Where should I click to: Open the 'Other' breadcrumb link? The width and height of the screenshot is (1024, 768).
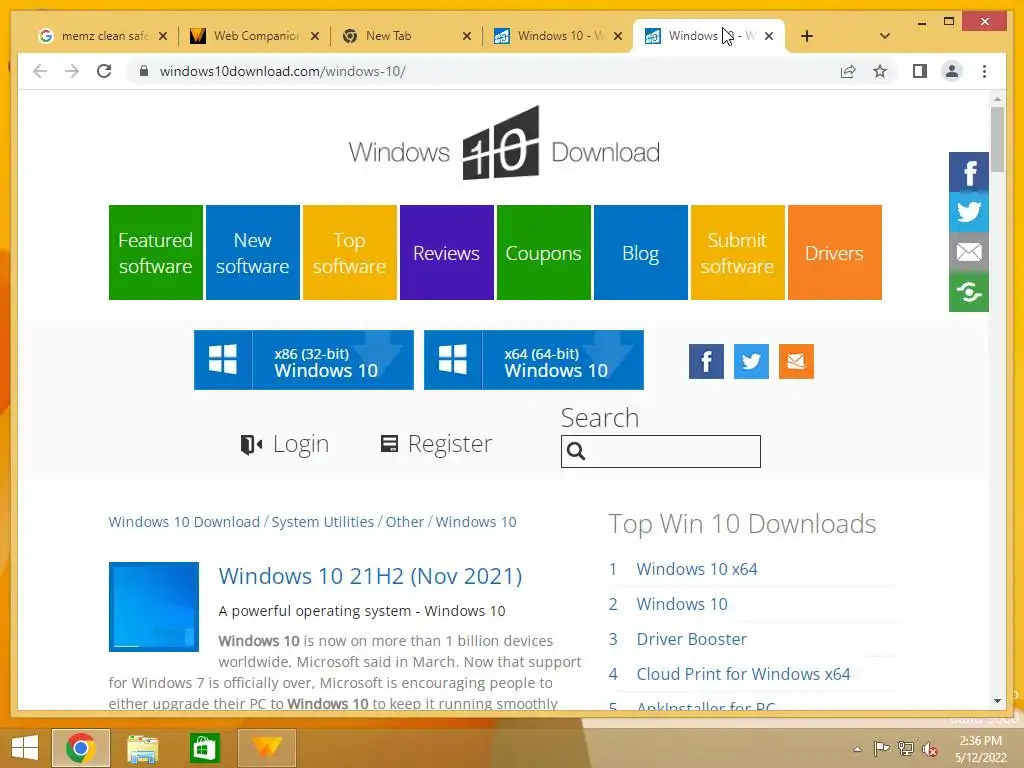coord(405,522)
